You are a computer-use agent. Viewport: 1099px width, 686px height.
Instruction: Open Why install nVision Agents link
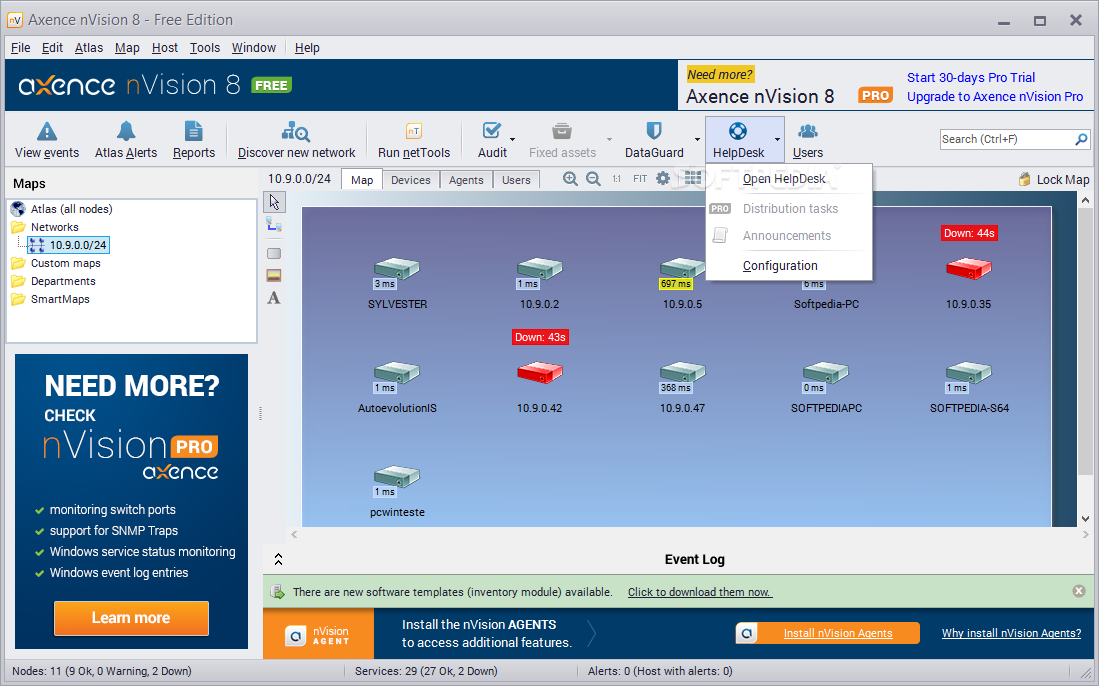[1011, 633]
